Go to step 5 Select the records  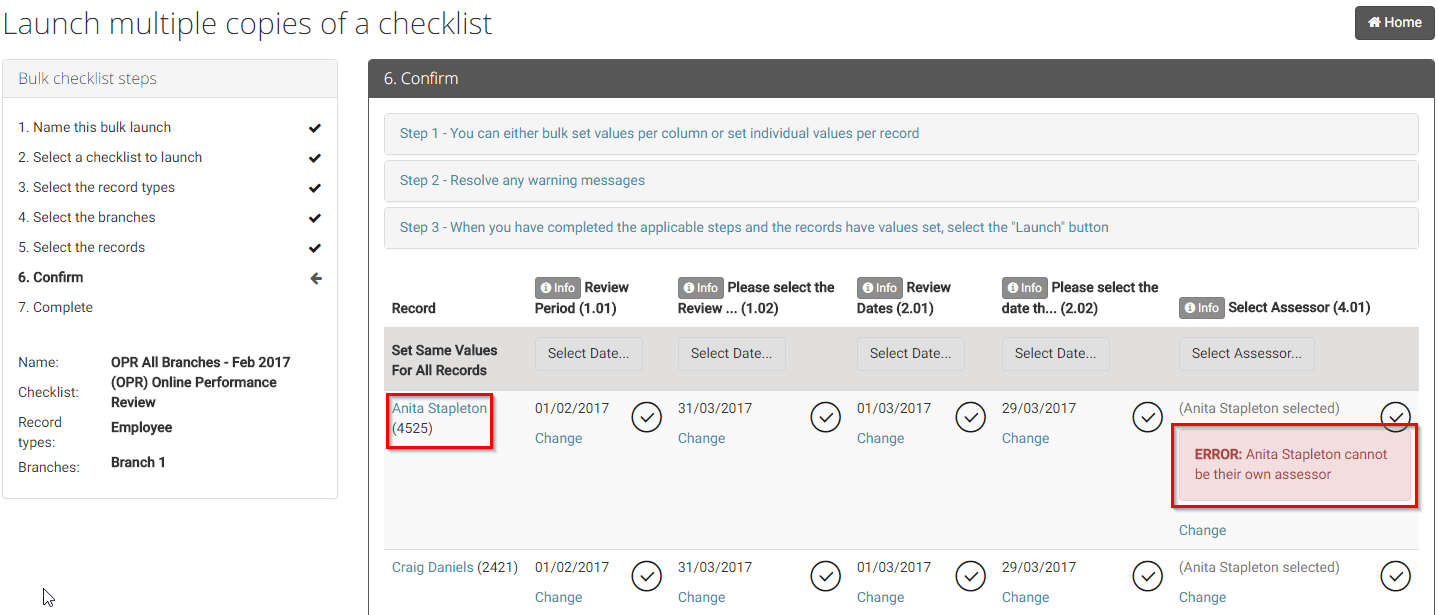[81, 247]
